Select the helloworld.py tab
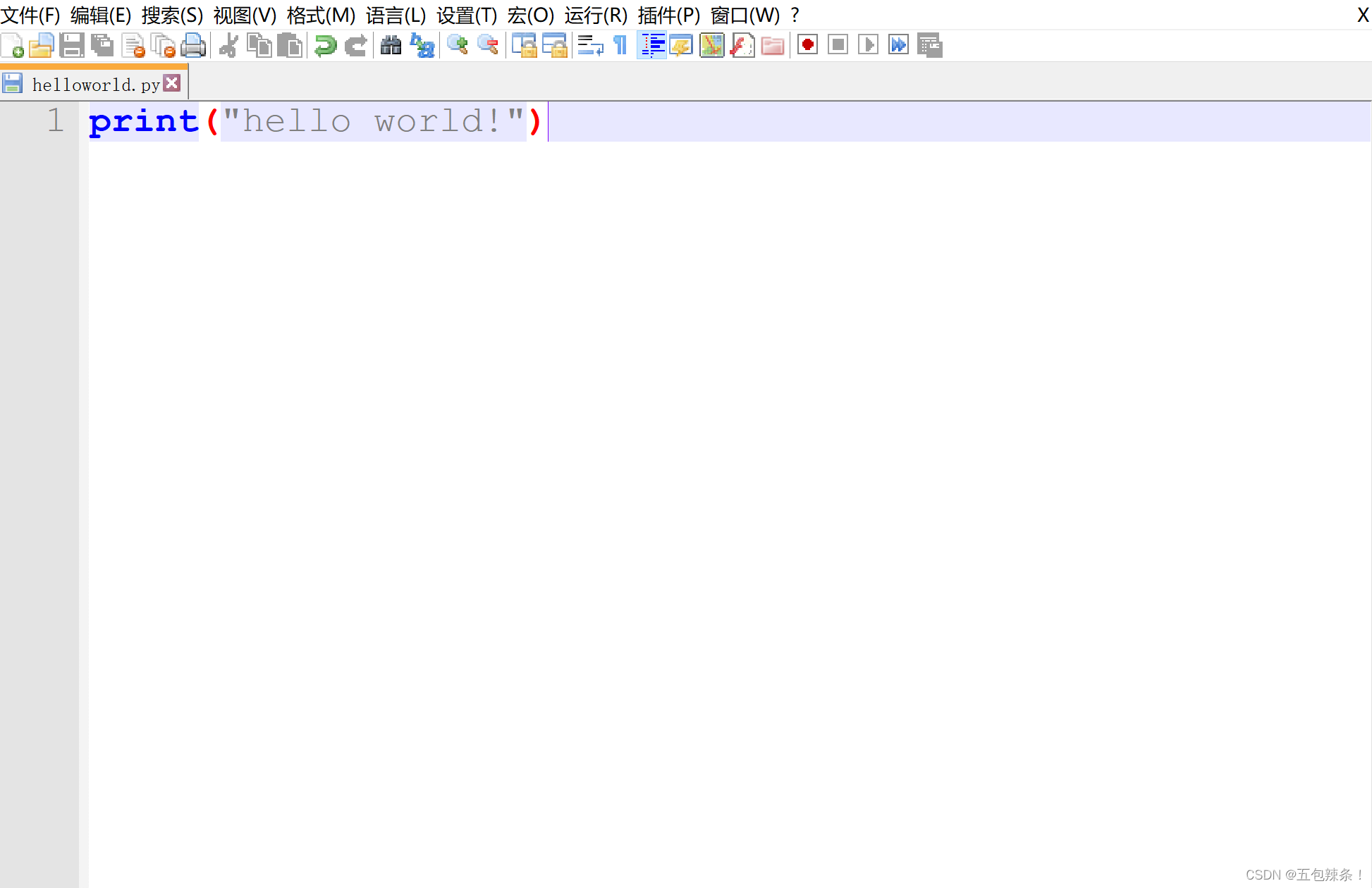The image size is (1372, 888). (x=94, y=84)
